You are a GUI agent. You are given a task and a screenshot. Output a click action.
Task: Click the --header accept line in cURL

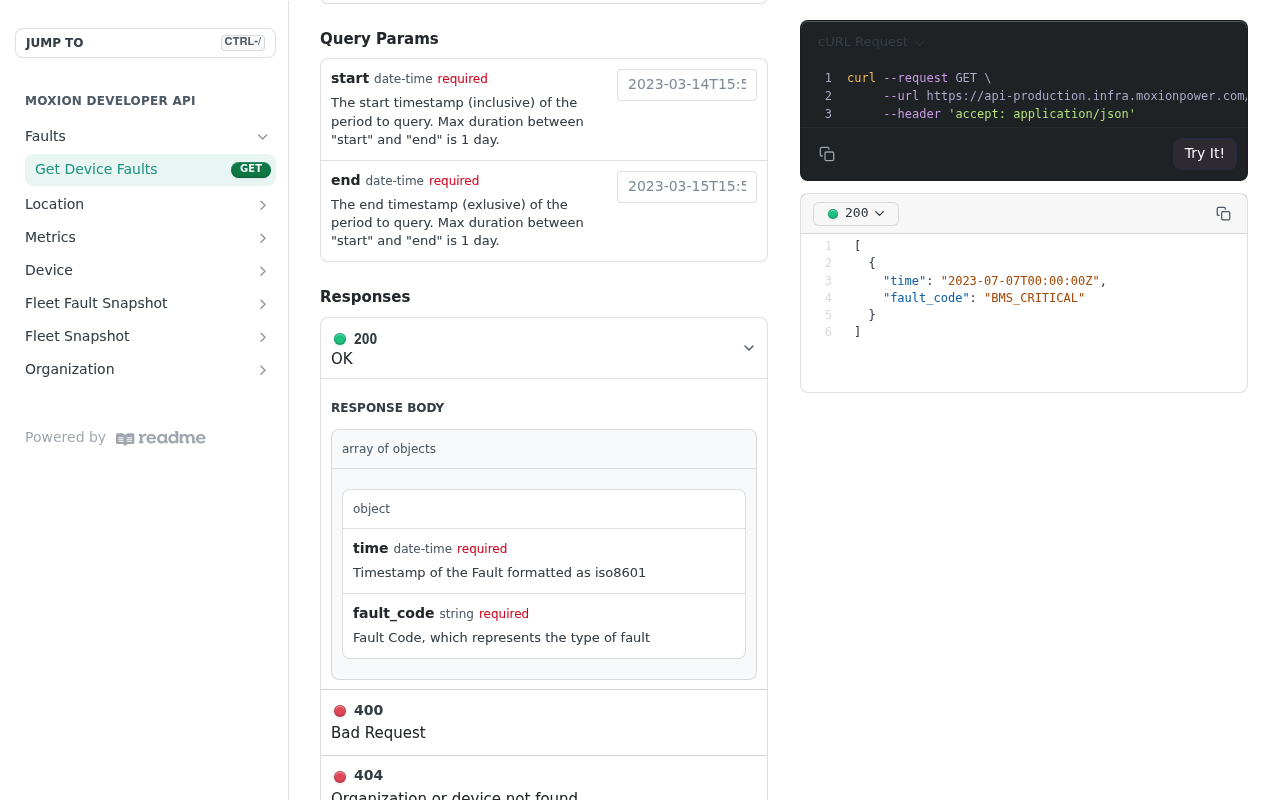pos(1009,114)
